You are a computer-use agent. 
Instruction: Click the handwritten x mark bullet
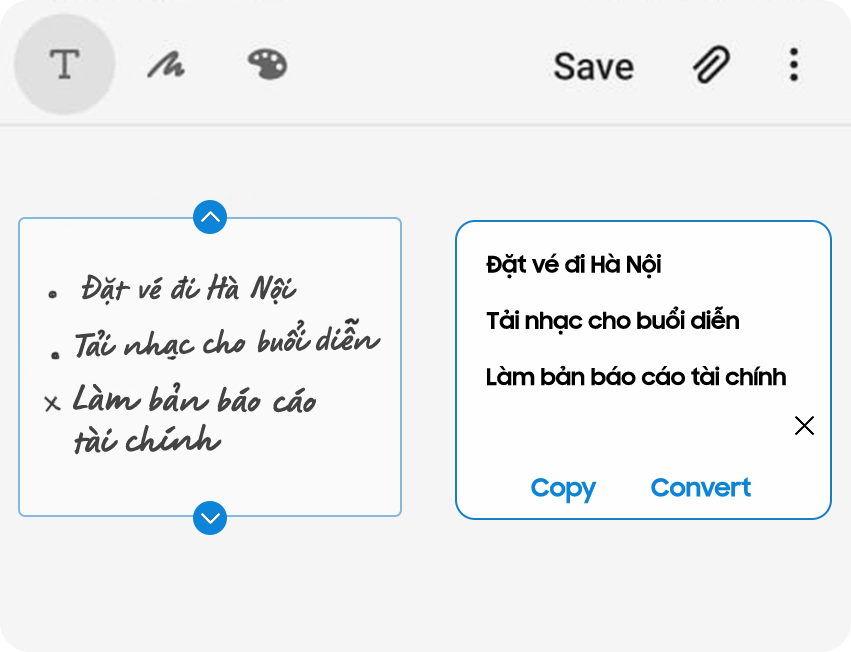point(52,404)
